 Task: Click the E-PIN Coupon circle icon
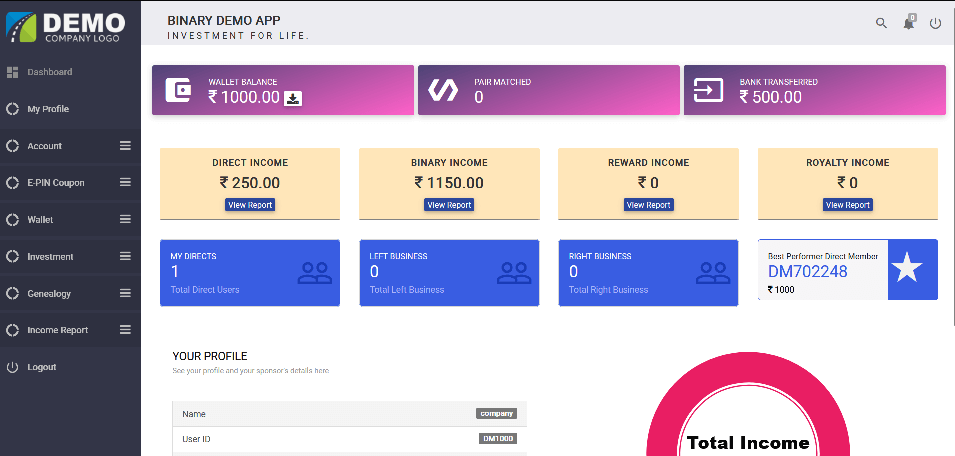click(12, 183)
